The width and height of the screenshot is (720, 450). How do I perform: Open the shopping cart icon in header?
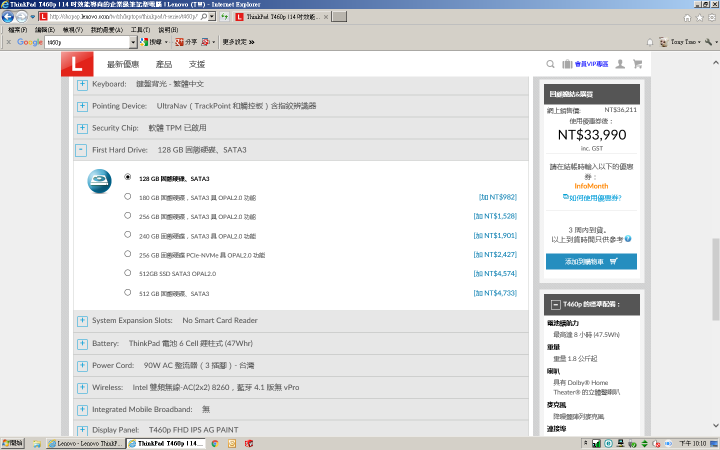(x=637, y=64)
